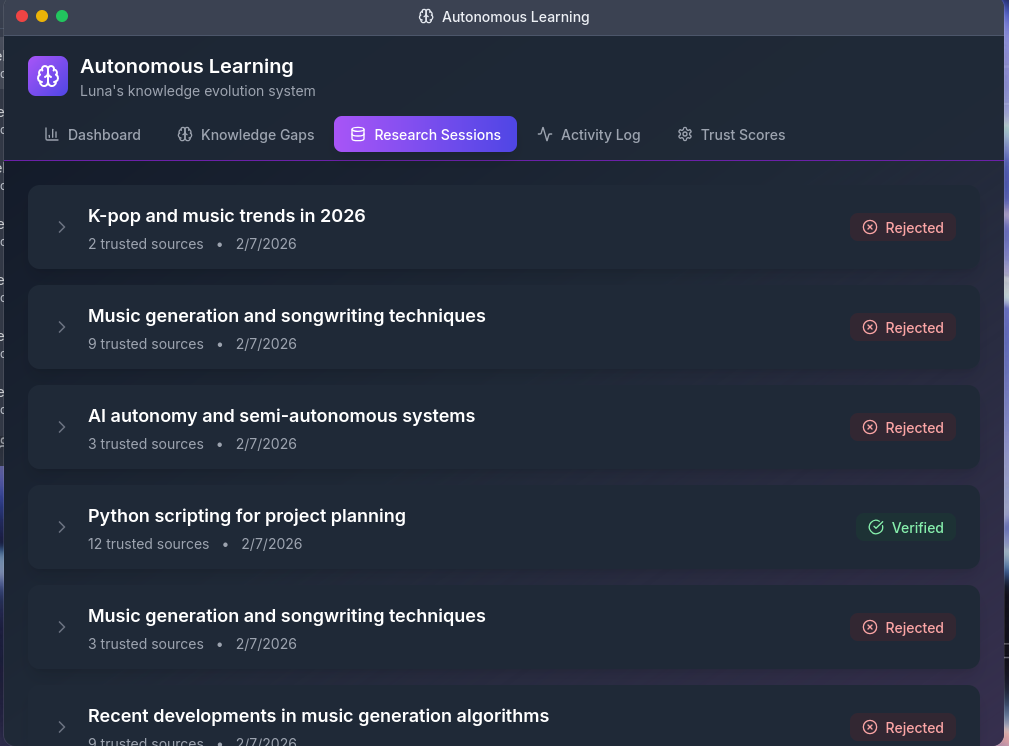Image resolution: width=1009 pixels, height=746 pixels.
Task: Open the Dashboard tab
Action: (93, 135)
